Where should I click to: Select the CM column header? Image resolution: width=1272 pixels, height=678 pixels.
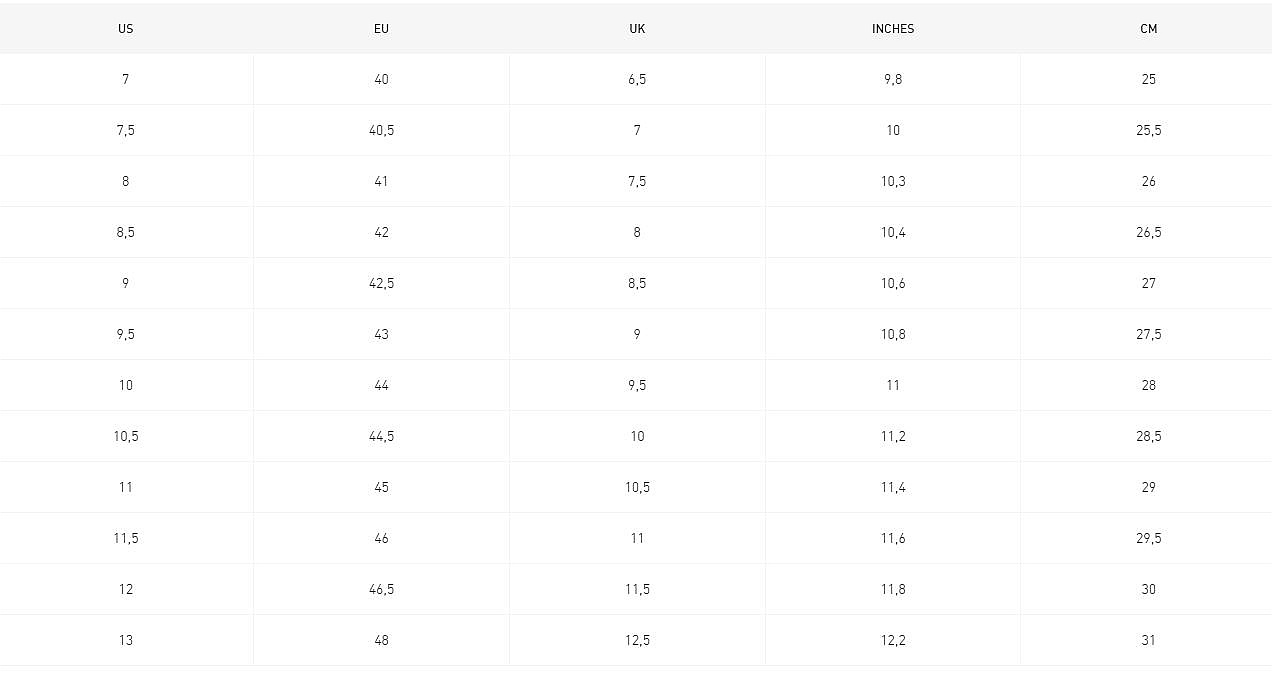click(1148, 29)
